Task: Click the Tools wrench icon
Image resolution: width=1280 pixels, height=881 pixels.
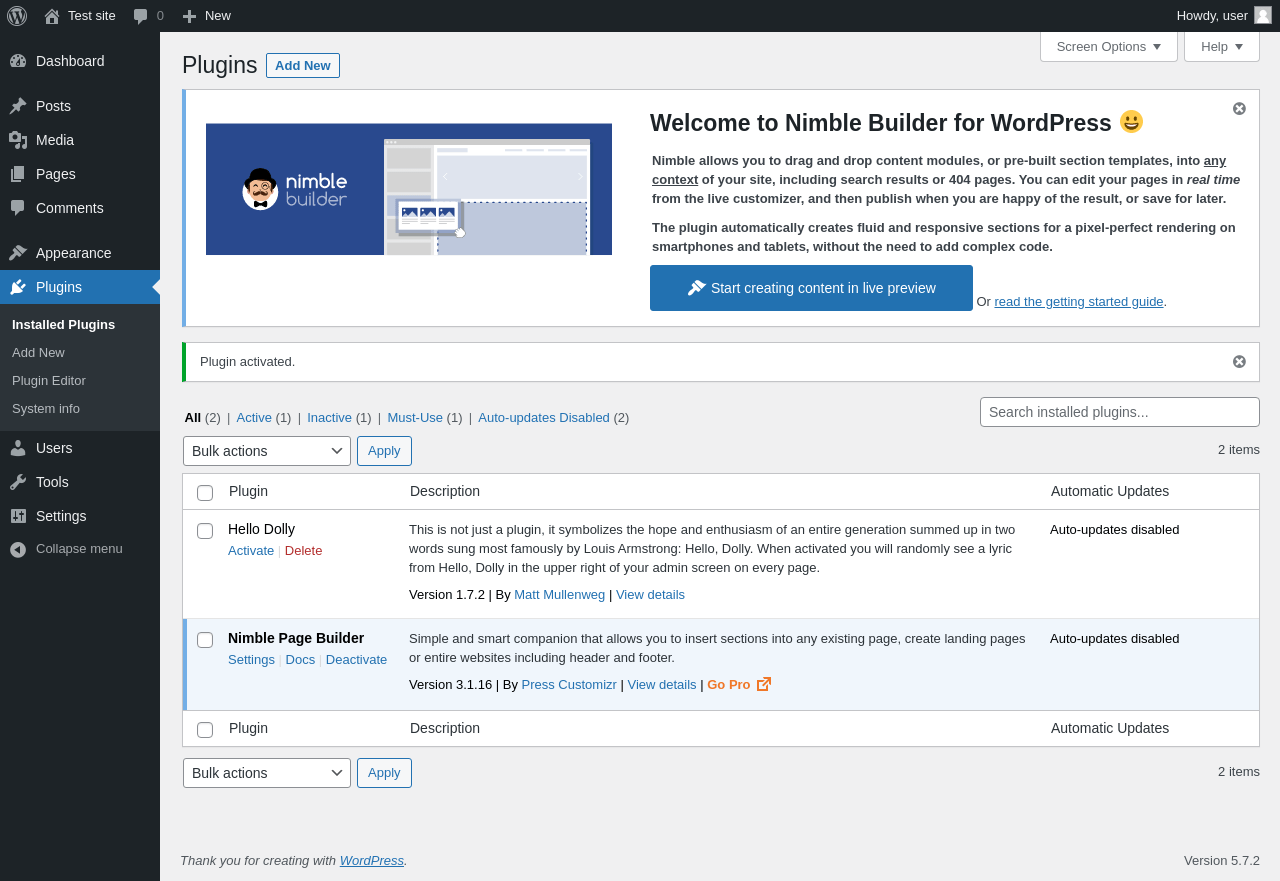Action: click(x=18, y=482)
